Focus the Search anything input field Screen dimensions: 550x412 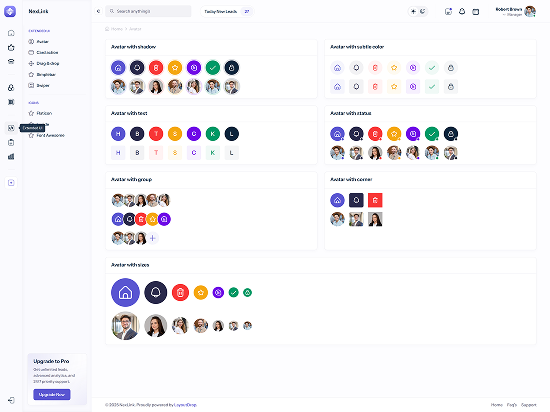(148, 11)
